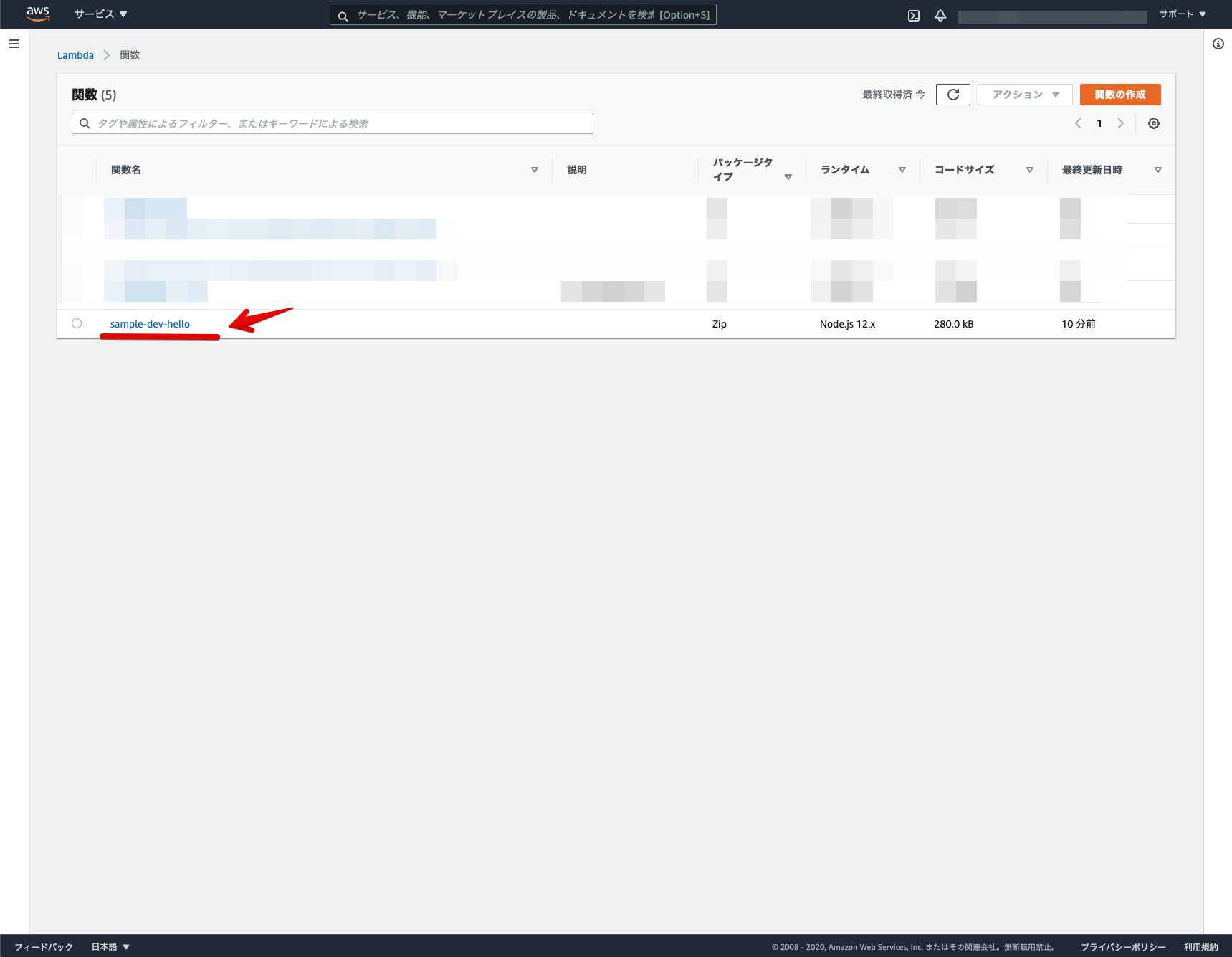This screenshot has height=957, width=1232.
Task: Open 利用規約 terms of use link
Action: point(1201,947)
